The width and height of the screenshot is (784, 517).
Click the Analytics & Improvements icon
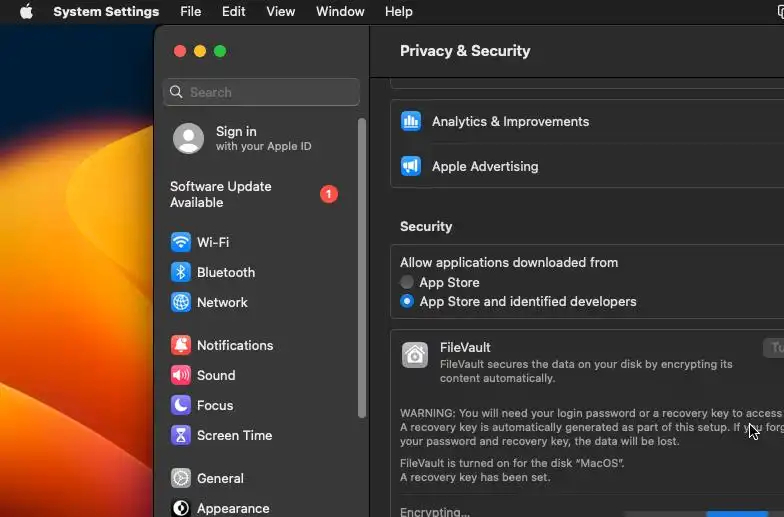coord(411,121)
